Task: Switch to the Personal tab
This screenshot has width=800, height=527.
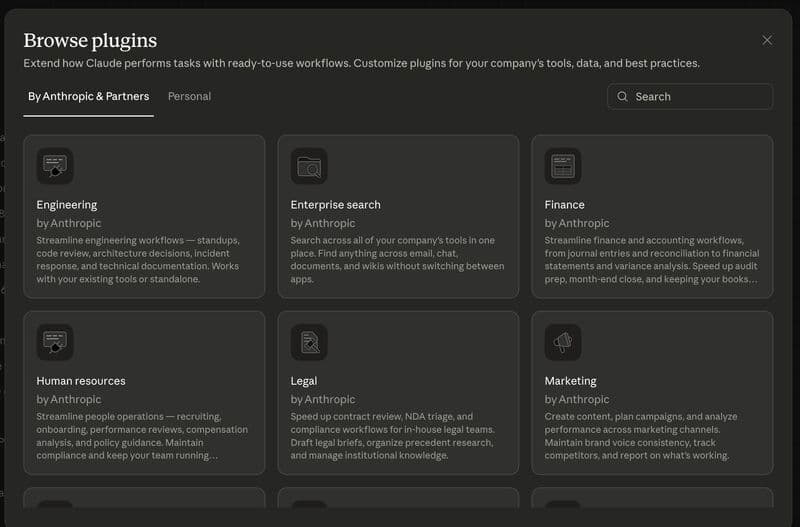Action: [189, 97]
